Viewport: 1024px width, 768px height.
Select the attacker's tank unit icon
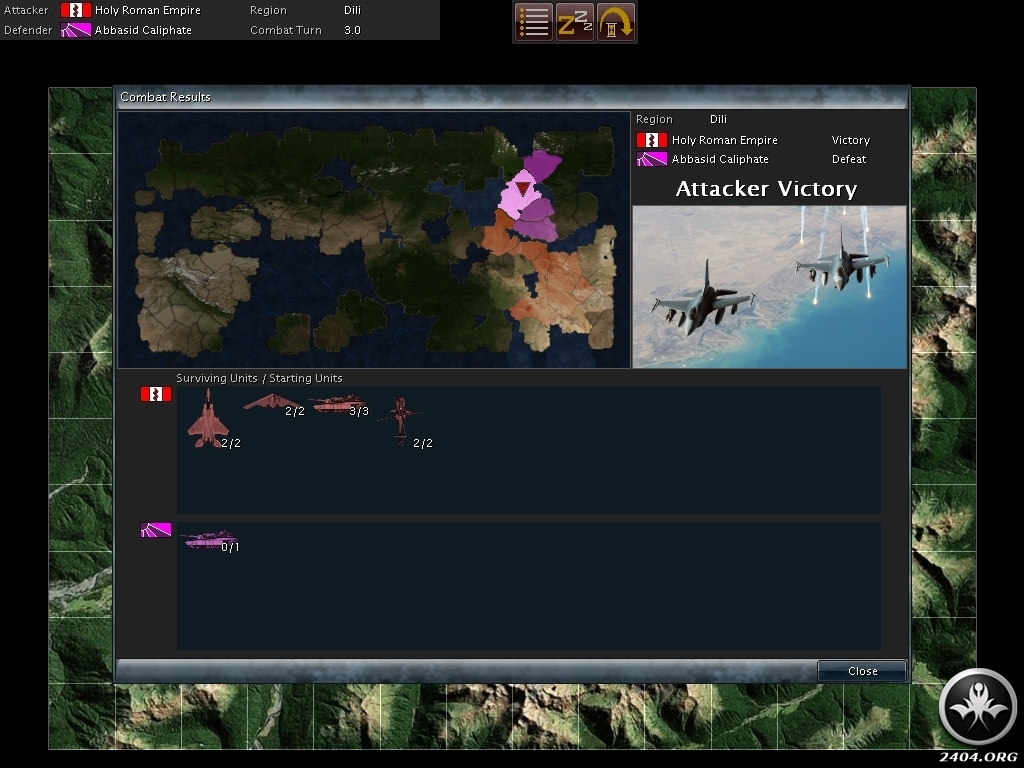click(x=336, y=404)
